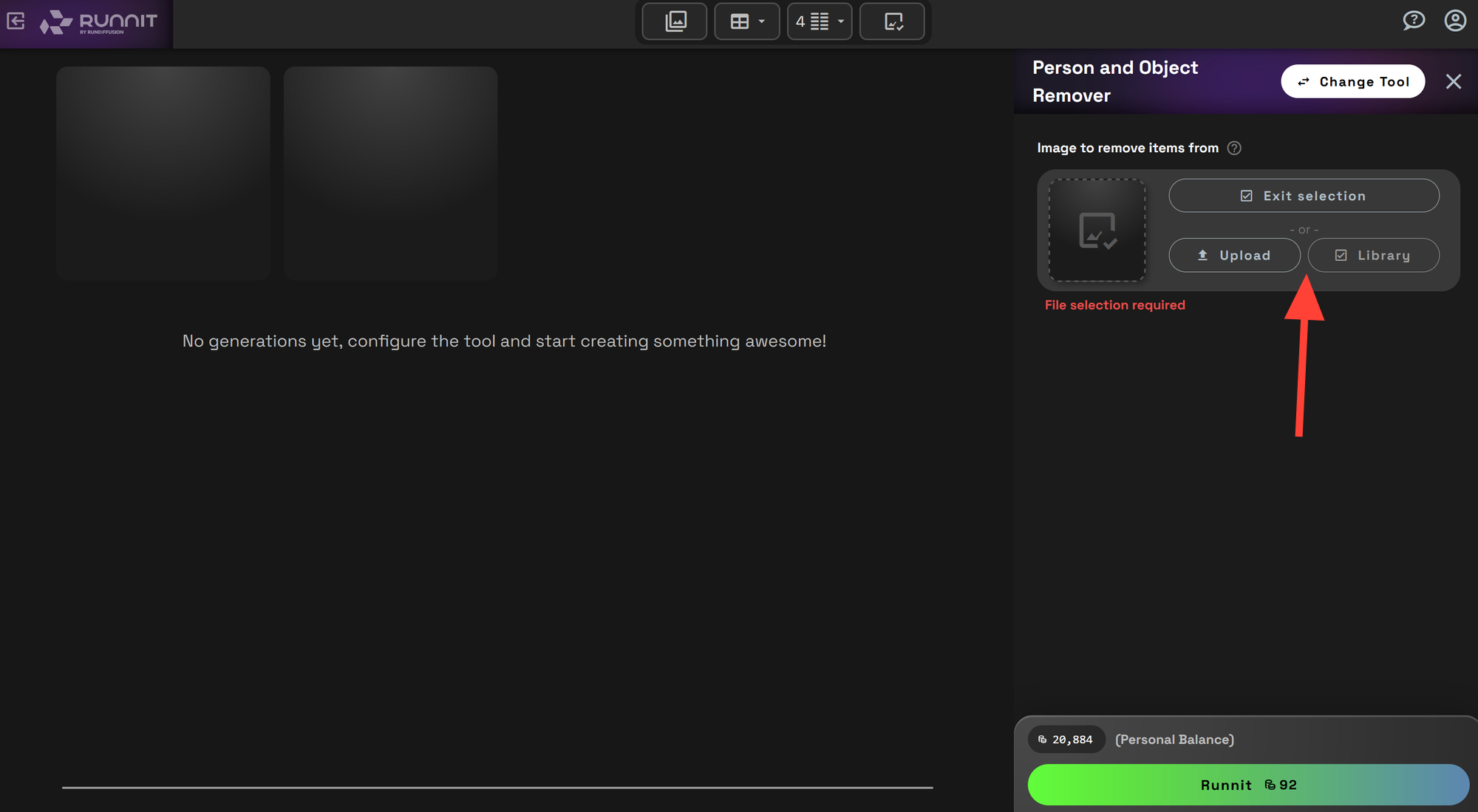Click the coin icon in the personal balance badge
This screenshot has width=1478, height=812.
[1043, 739]
